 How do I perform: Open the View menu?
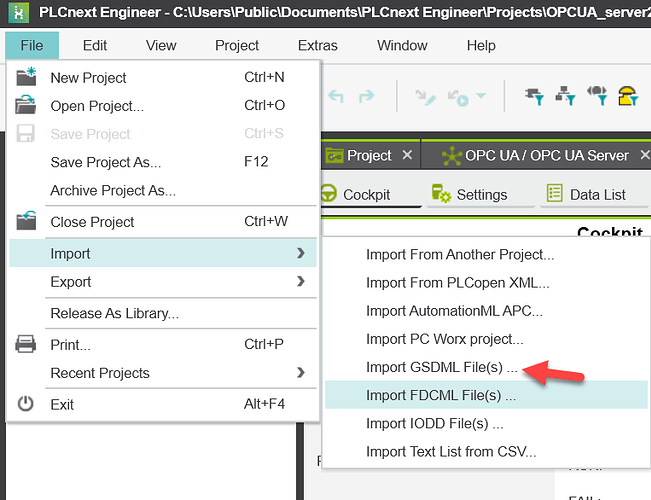(161, 45)
